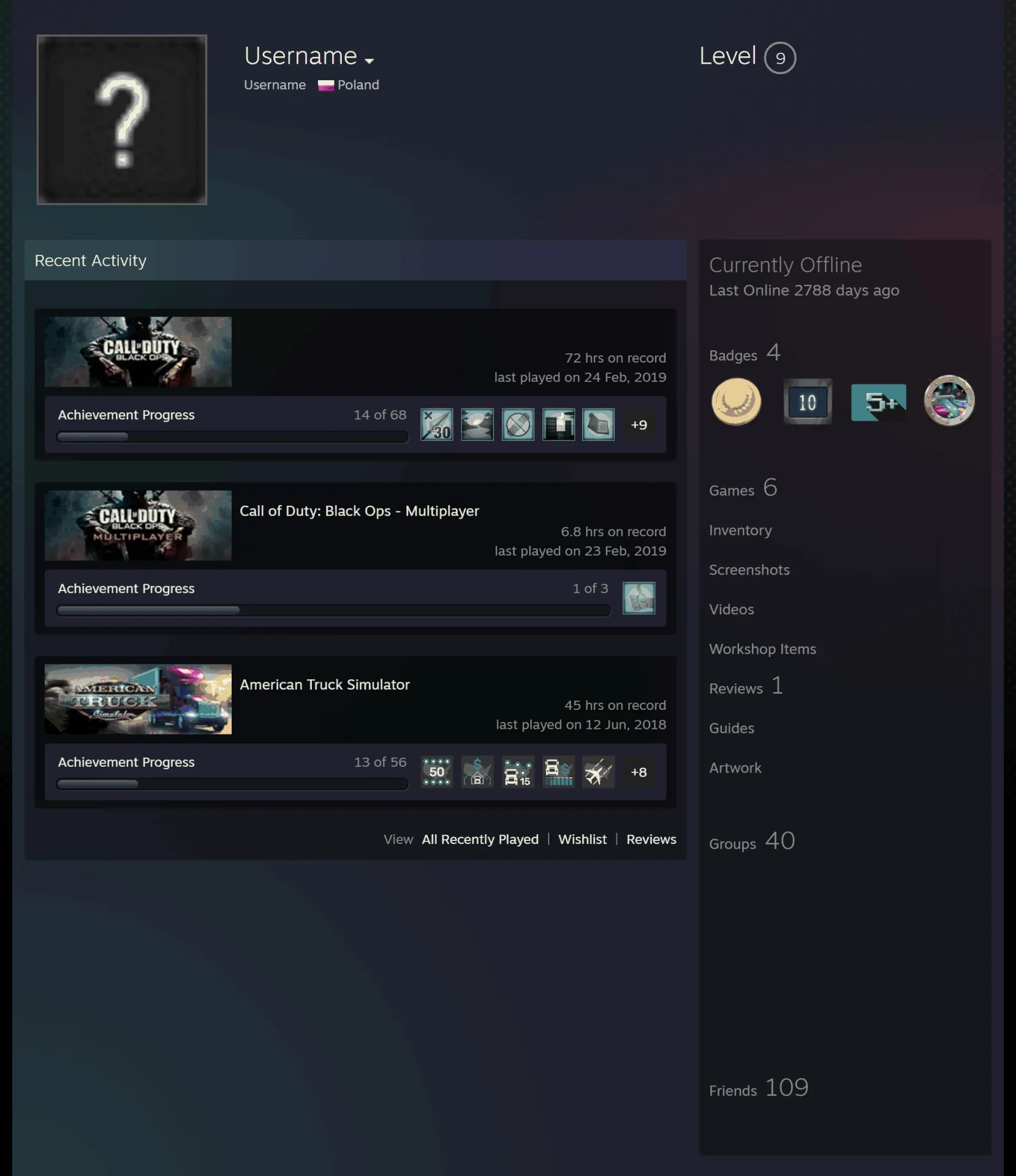Show the +9 more Black Ops achievements
The image size is (1016, 1176).
(639, 424)
